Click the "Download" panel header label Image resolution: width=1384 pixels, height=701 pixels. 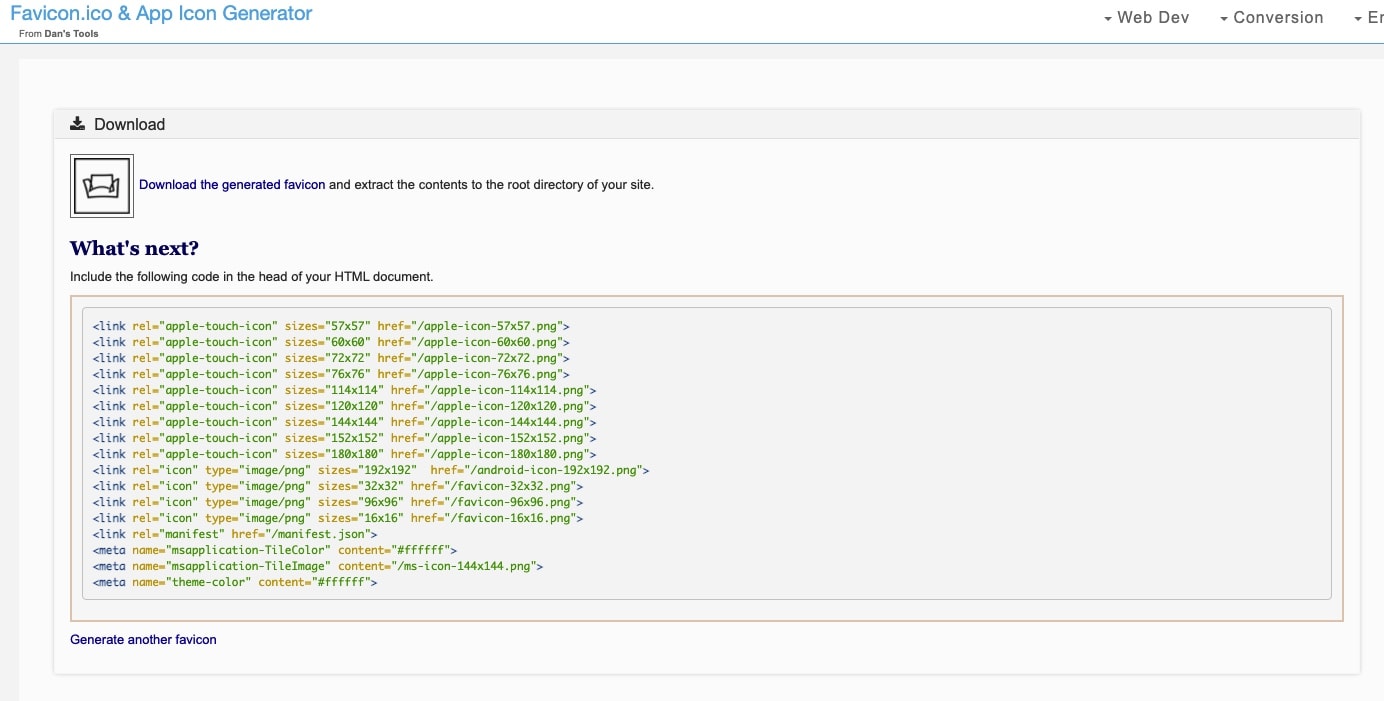129,124
